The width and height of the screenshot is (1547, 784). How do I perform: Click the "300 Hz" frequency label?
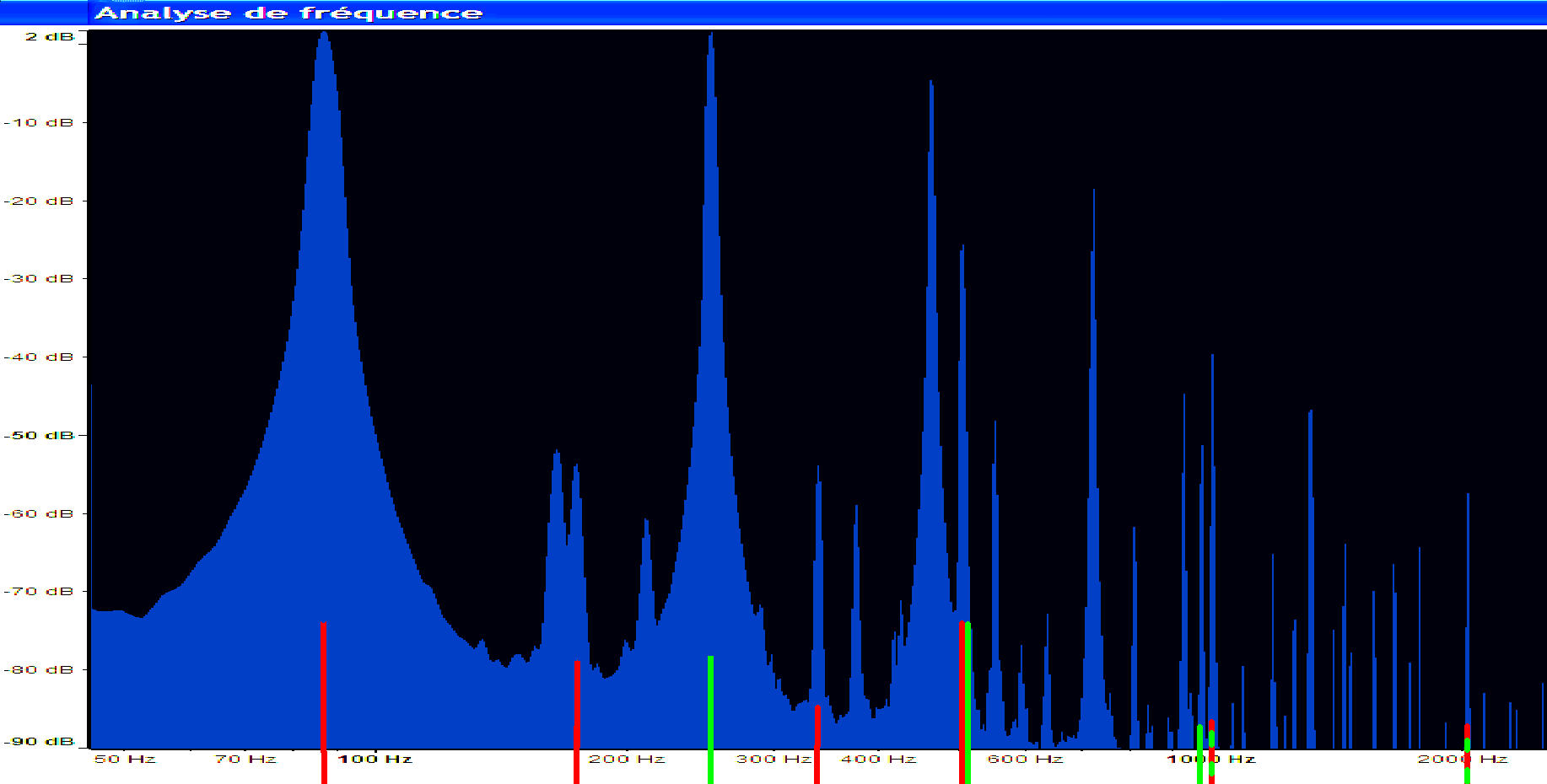tap(773, 759)
